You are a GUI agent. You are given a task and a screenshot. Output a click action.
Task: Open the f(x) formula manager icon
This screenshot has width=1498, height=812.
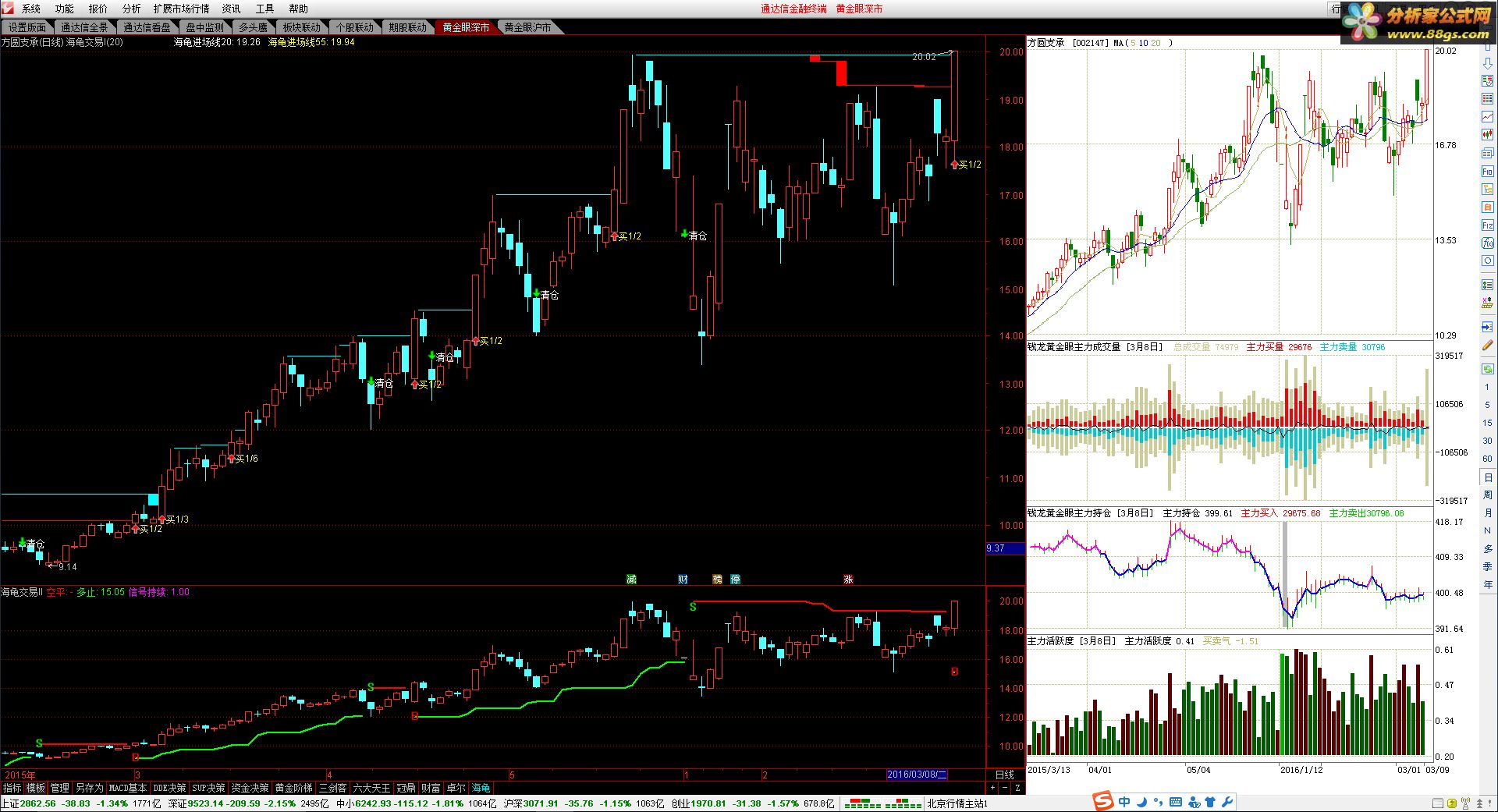click(x=1488, y=243)
